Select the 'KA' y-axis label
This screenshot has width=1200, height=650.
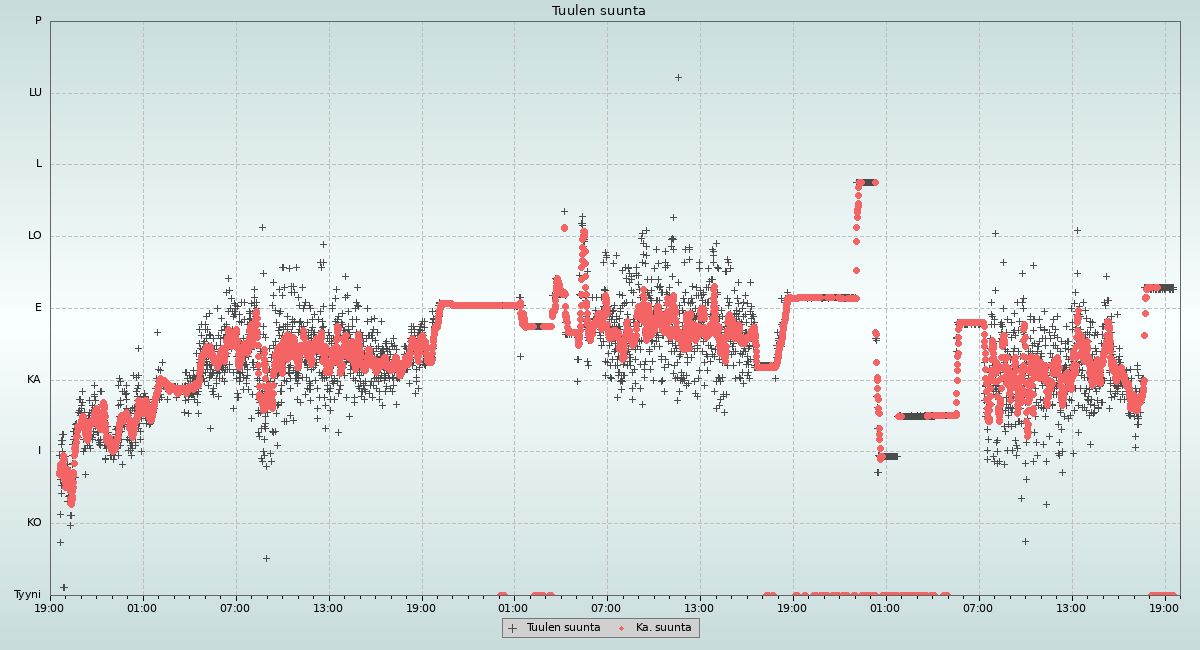pyautogui.click(x=34, y=380)
